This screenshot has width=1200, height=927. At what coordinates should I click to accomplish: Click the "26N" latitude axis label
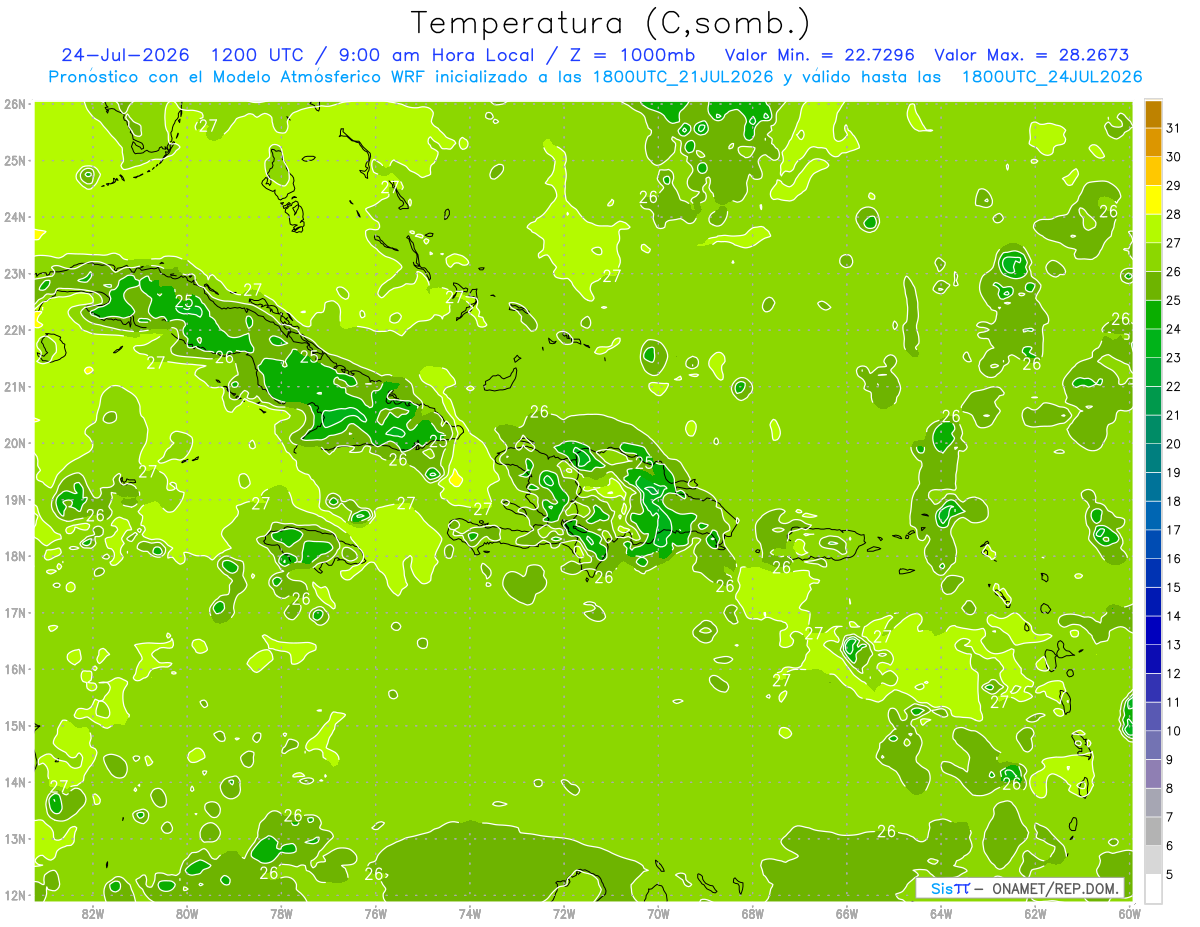tap(15, 104)
